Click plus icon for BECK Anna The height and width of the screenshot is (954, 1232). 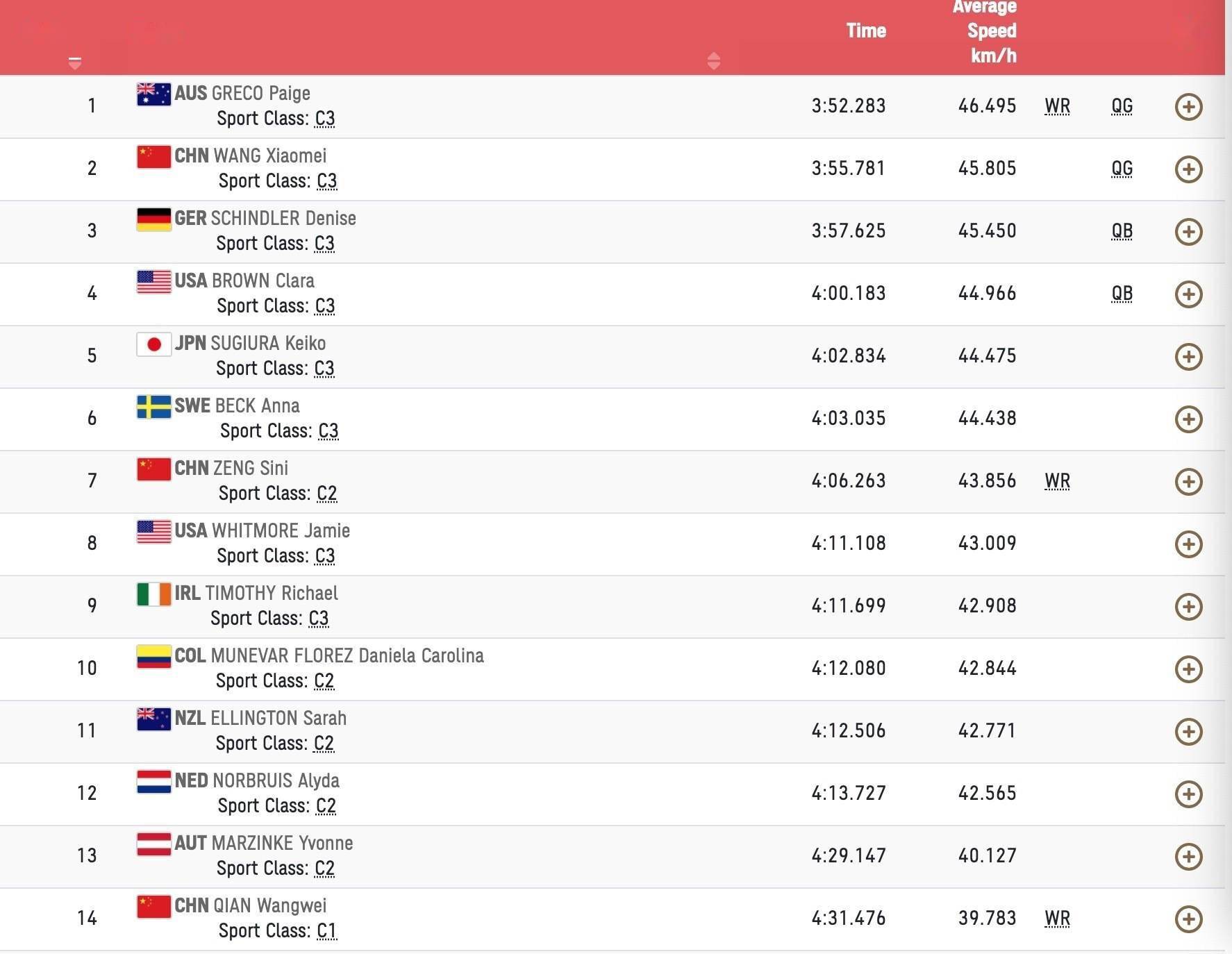1188,419
